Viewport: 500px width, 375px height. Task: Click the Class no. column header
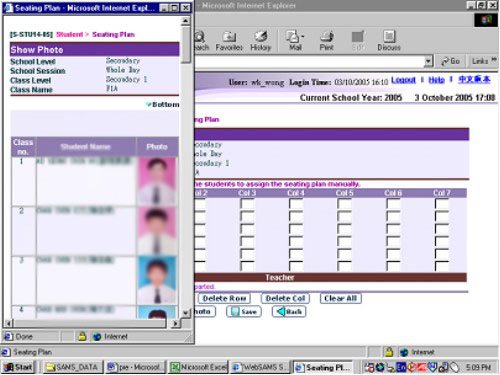(23, 147)
